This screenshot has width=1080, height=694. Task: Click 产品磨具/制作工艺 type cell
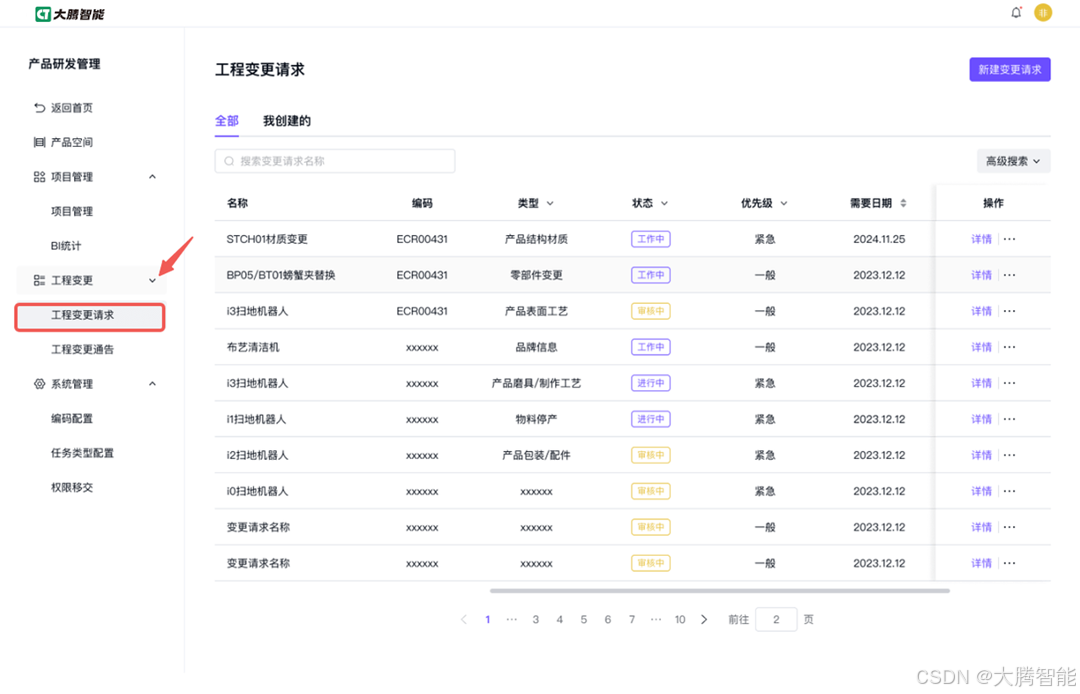(x=536, y=383)
